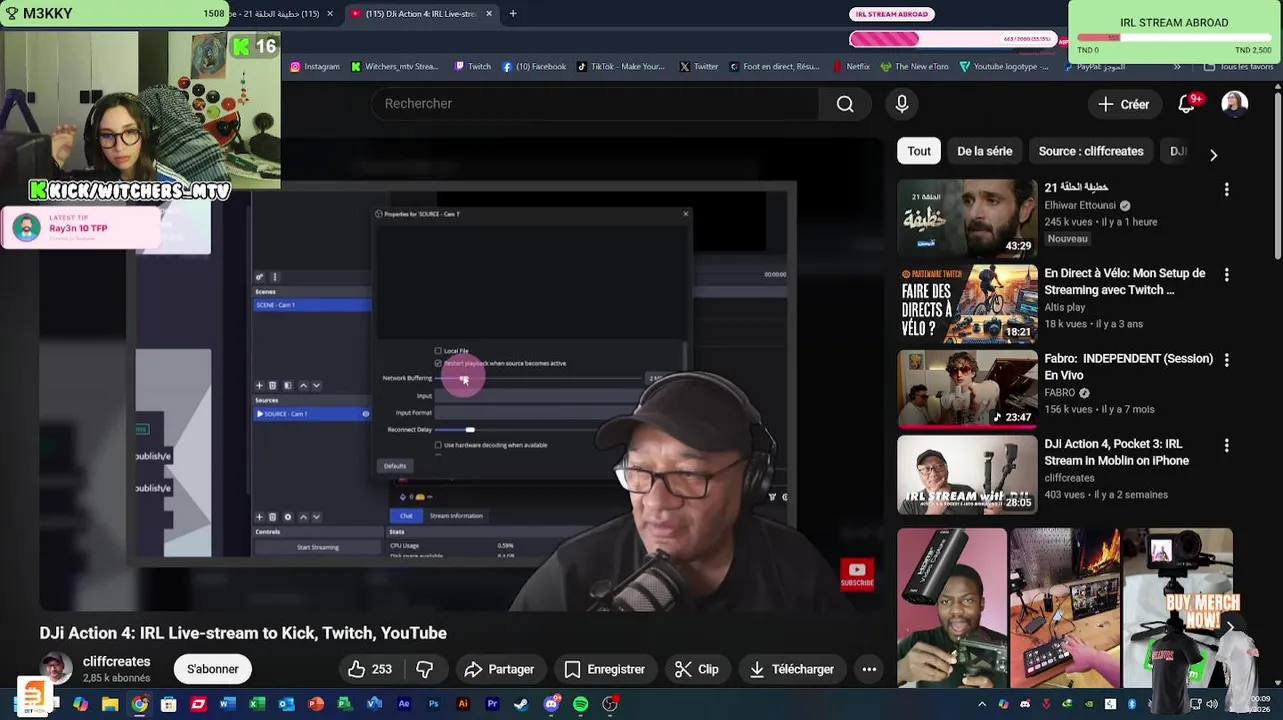Open the account avatar menu
Image resolution: width=1283 pixels, height=720 pixels.
pos(1235,104)
